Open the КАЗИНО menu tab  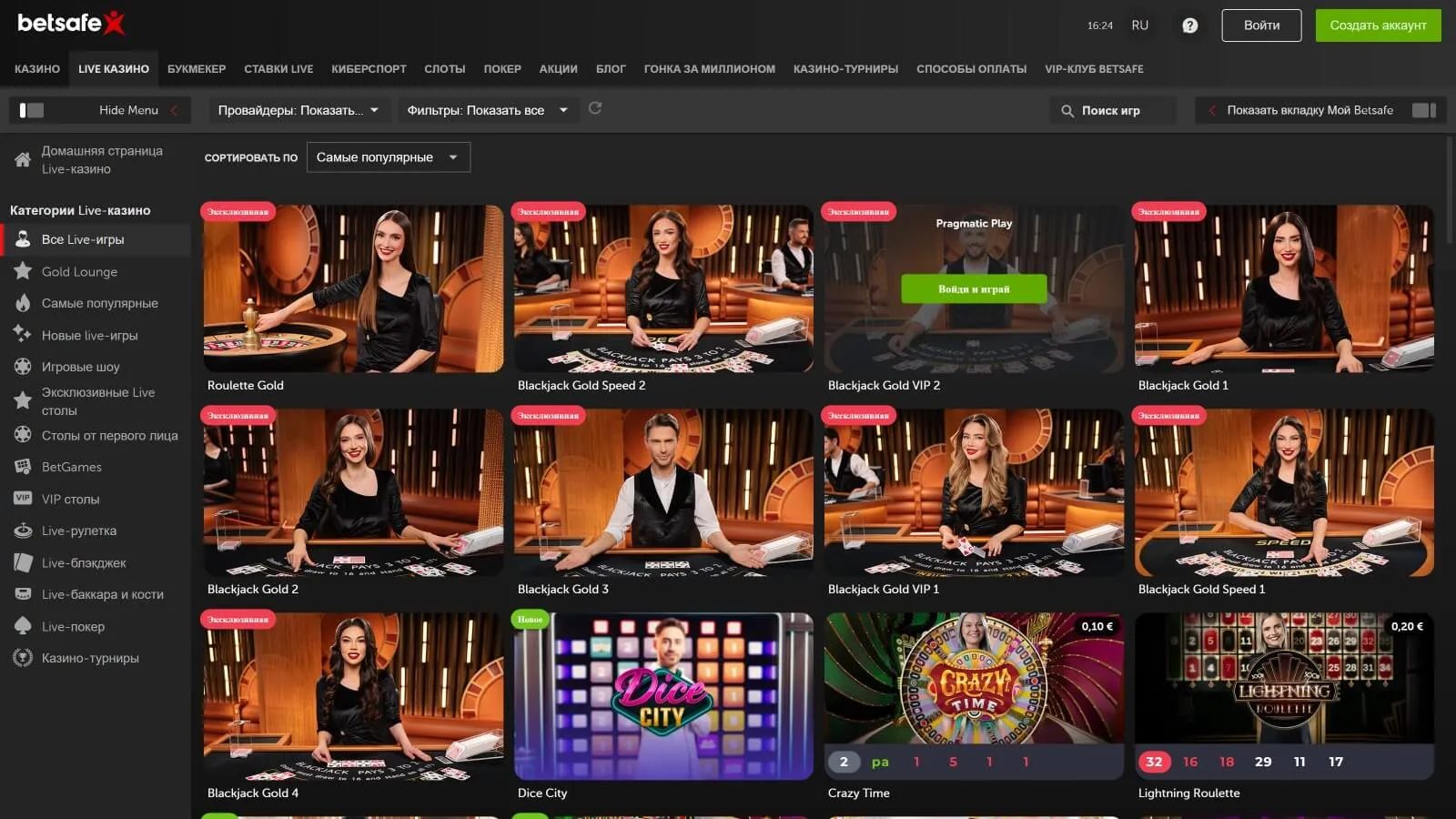(37, 69)
